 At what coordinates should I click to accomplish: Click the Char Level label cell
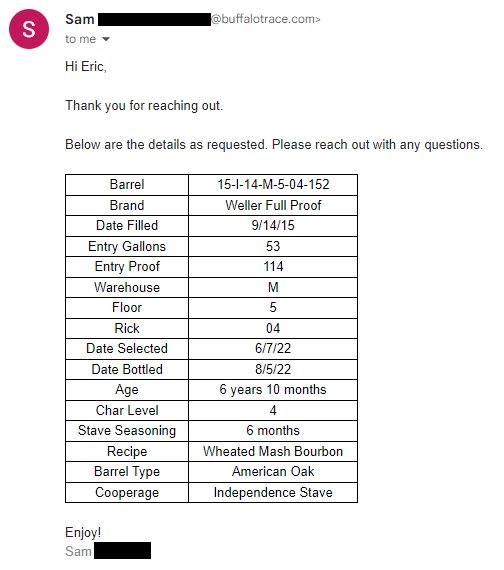(x=127, y=410)
